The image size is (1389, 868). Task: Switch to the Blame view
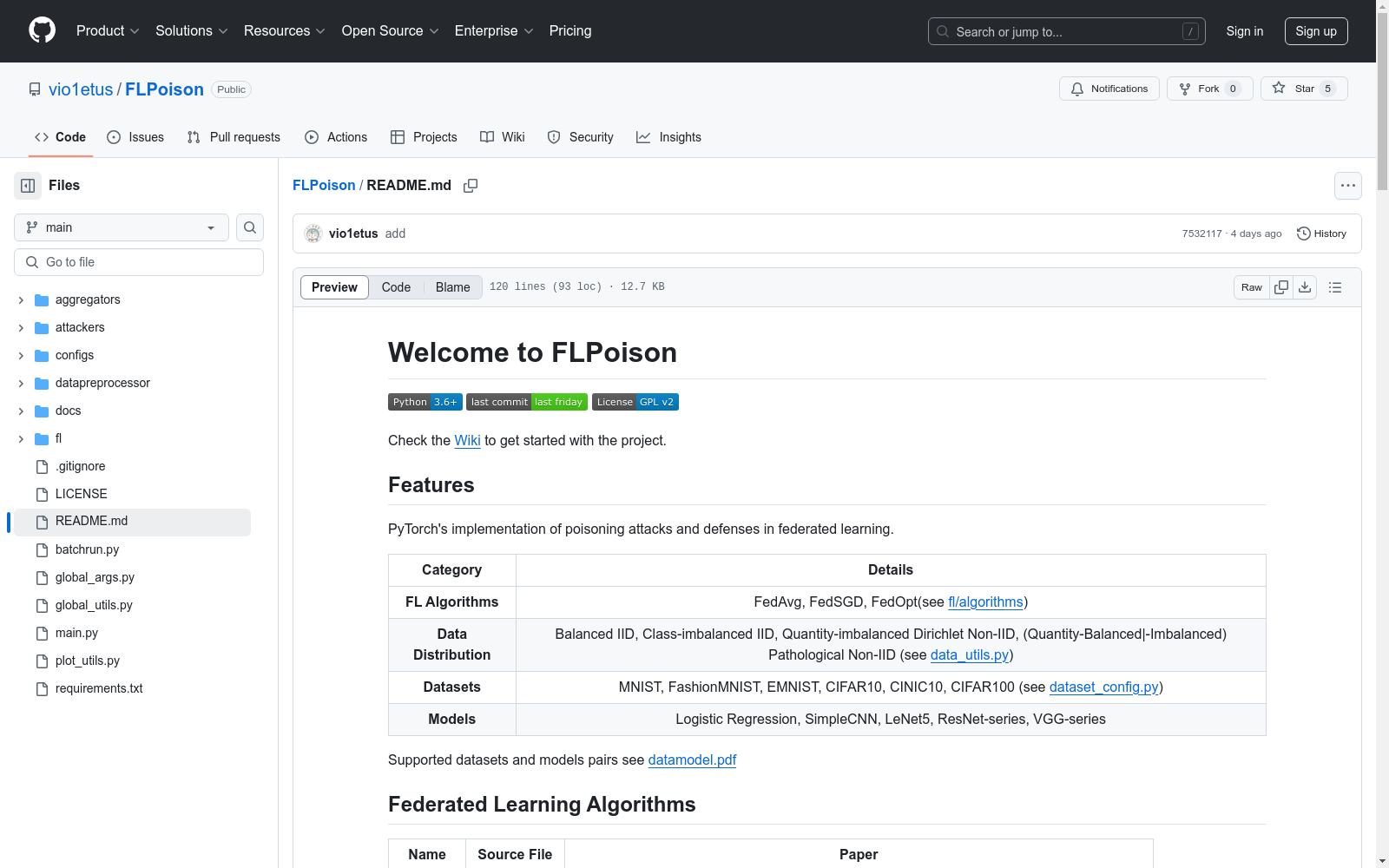(x=452, y=287)
